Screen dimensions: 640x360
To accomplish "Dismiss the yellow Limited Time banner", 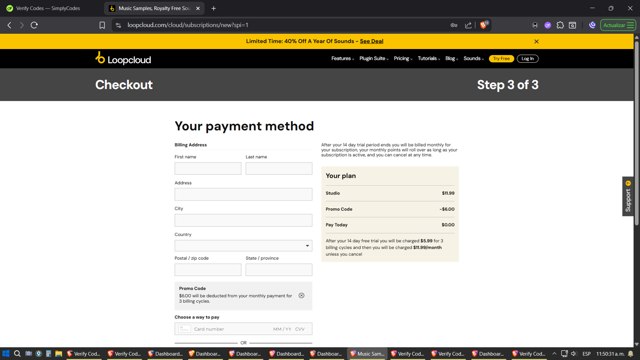I will click(536, 42).
